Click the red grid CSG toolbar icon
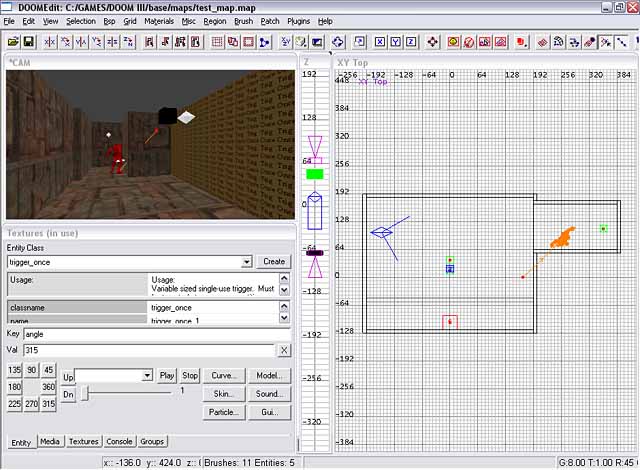The height and width of the screenshot is (470, 640). coord(217,42)
